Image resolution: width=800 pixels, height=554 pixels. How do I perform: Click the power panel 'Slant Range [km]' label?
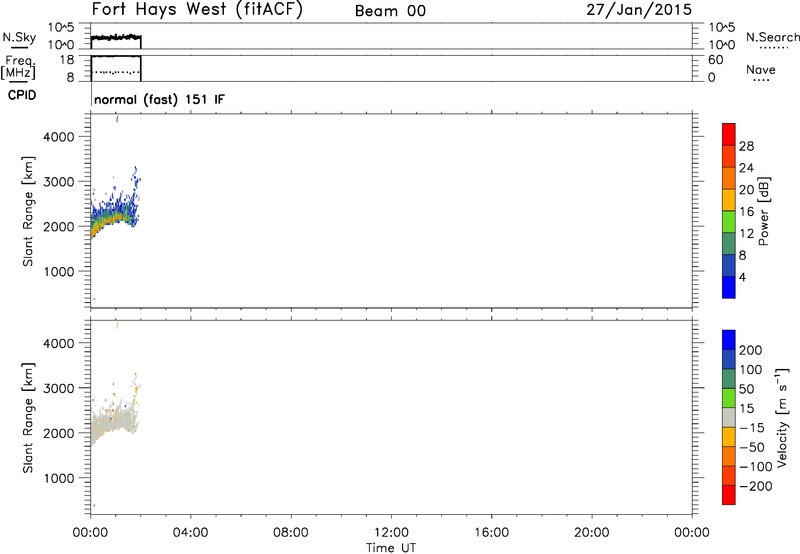click(28, 211)
